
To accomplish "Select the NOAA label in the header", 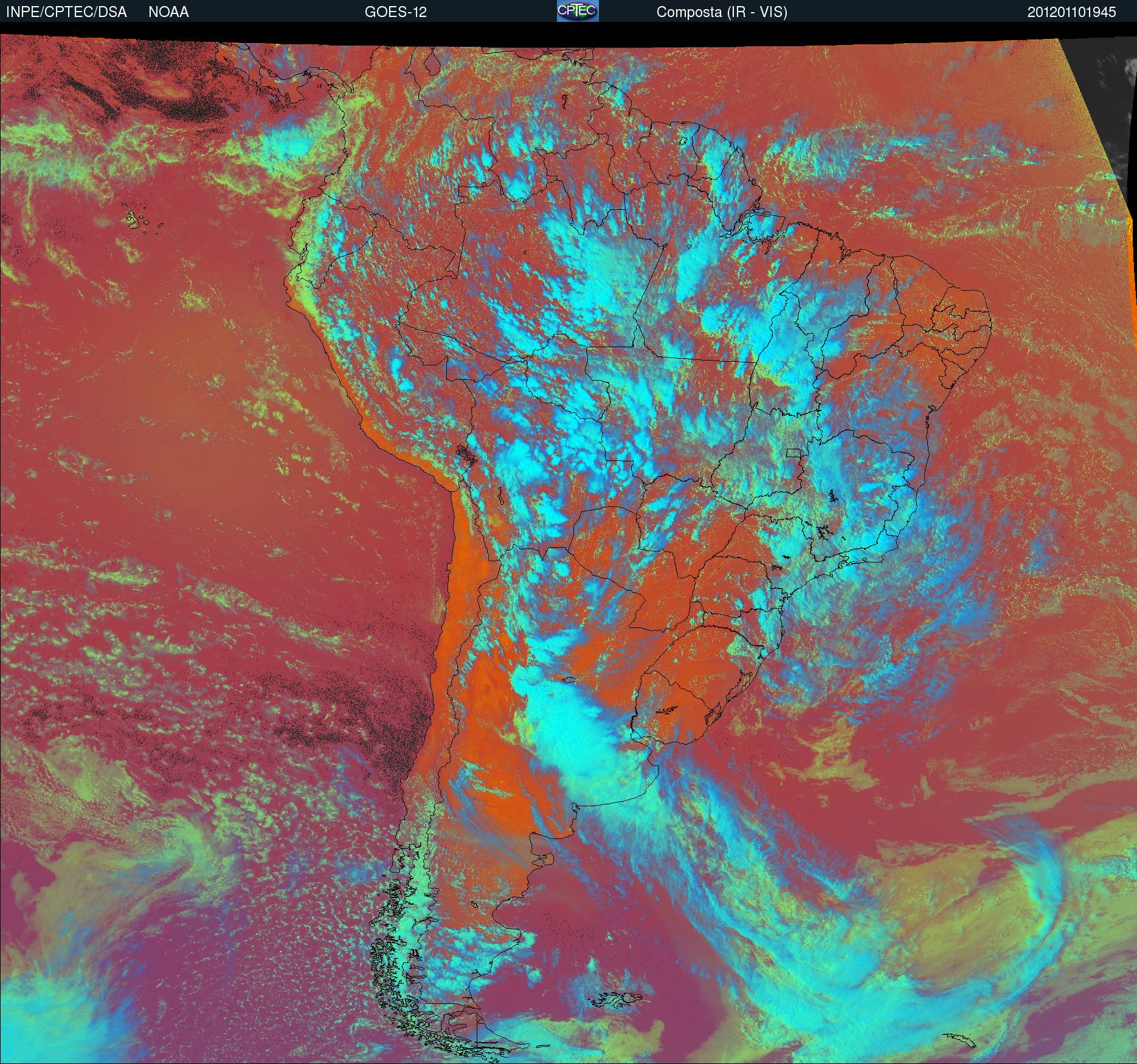I will pyautogui.click(x=168, y=12).
